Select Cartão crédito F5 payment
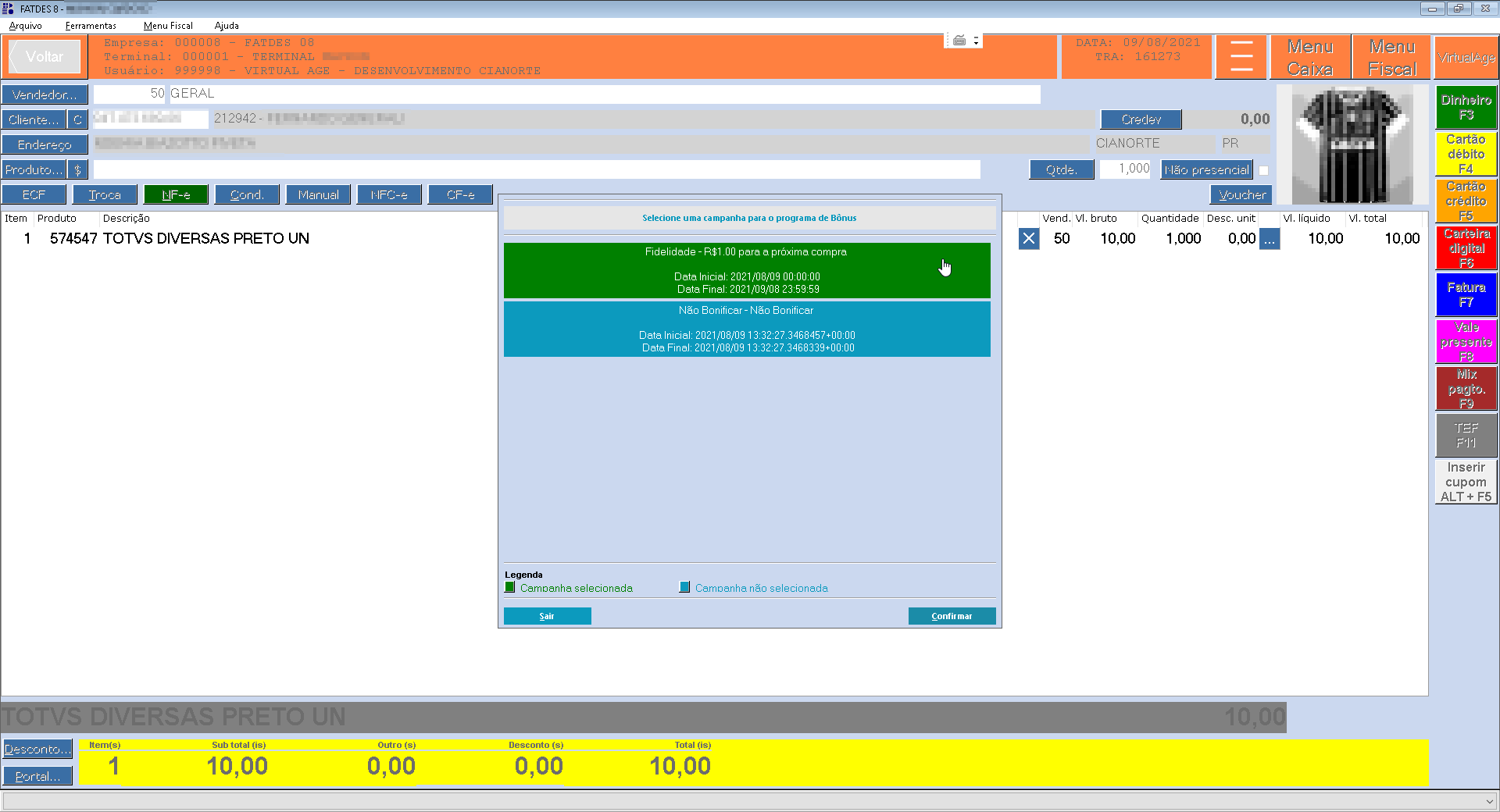1500x812 pixels. (x=1466, y=201)
